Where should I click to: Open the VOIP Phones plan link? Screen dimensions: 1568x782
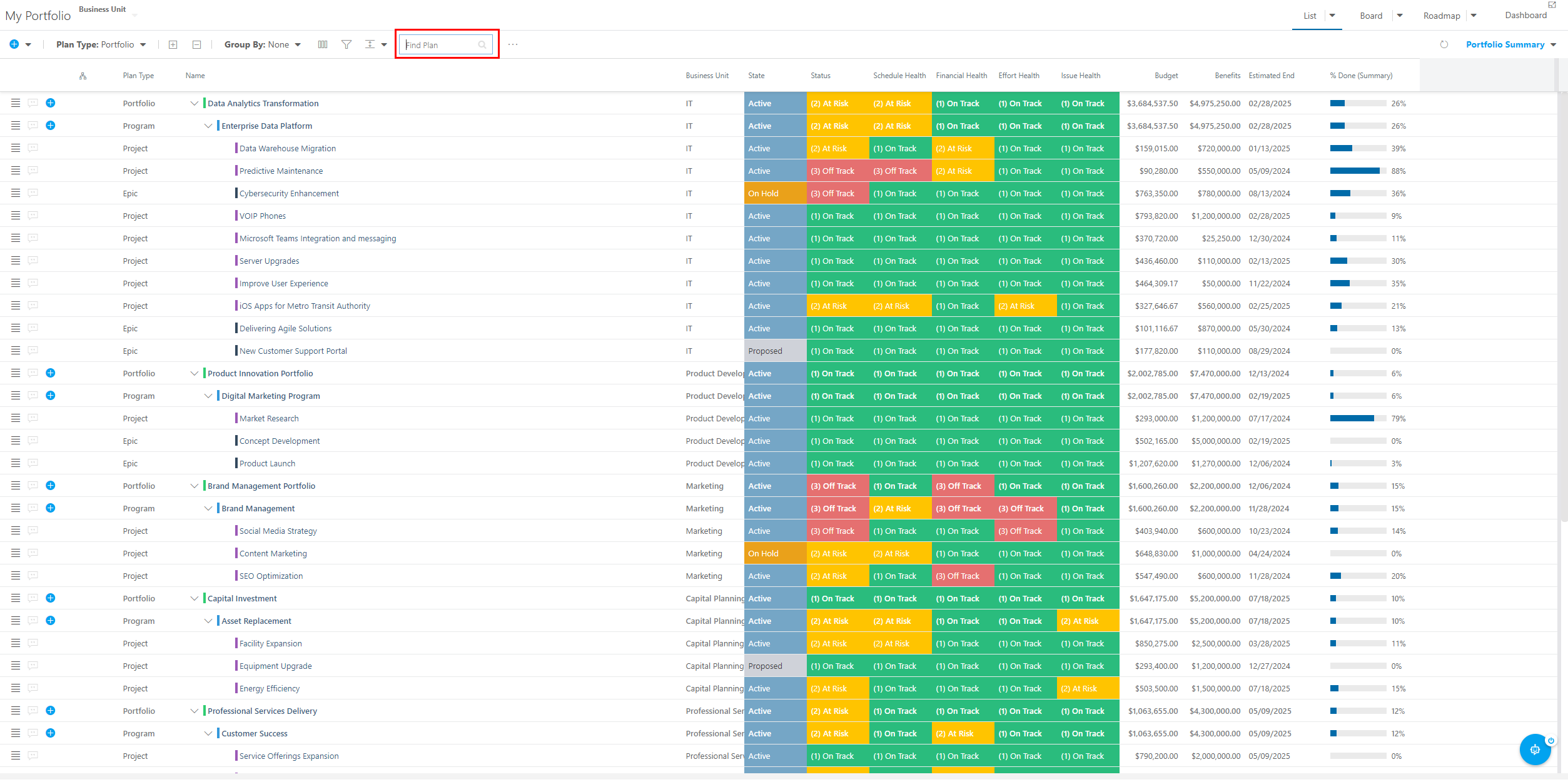coord(263,216)
